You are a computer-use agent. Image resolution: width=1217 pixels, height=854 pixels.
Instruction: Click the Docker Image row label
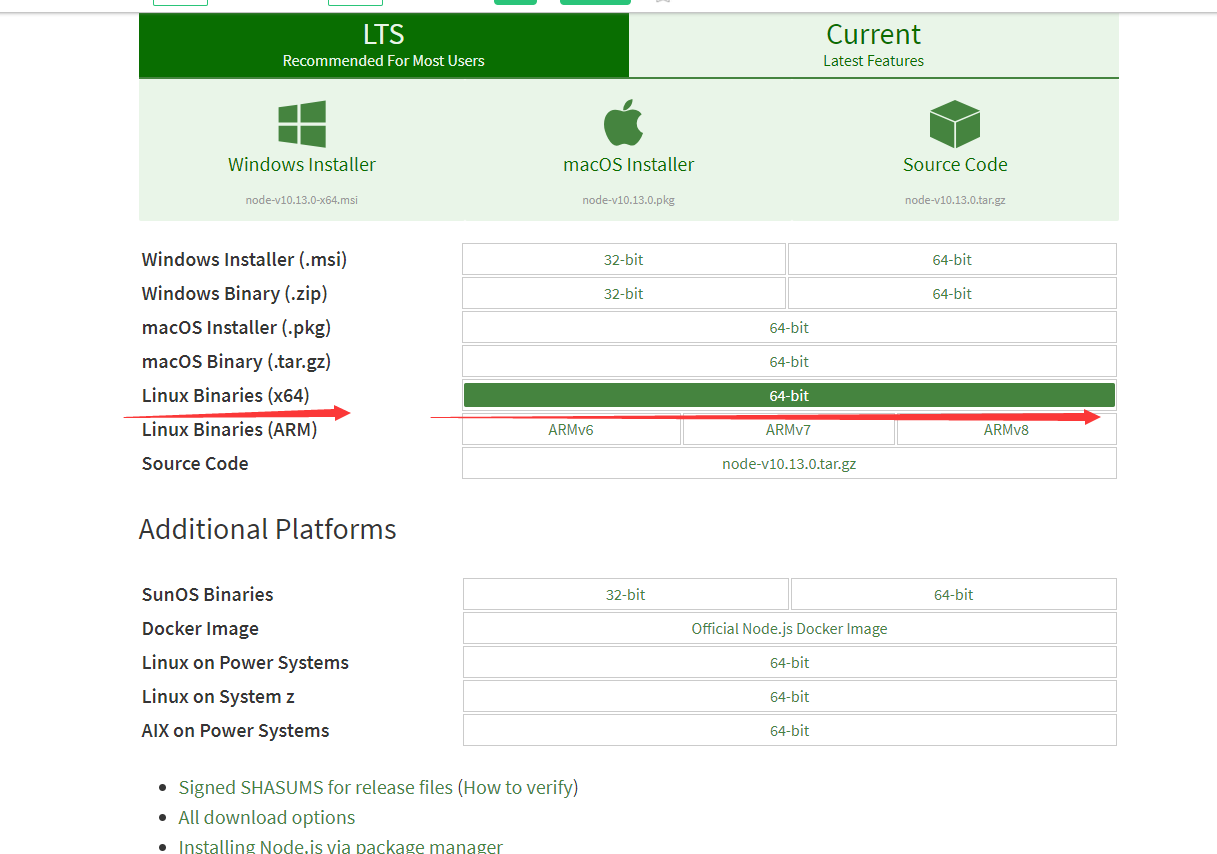[x=200, y=628]
